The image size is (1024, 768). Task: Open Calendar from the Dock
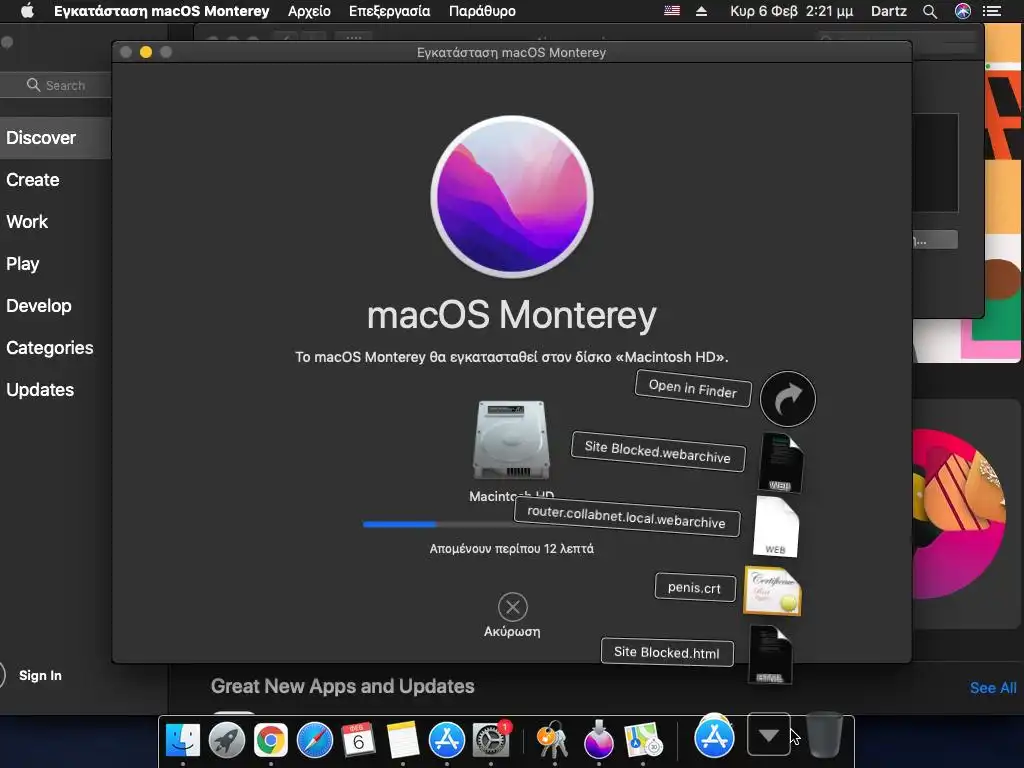tap(359, 741)
